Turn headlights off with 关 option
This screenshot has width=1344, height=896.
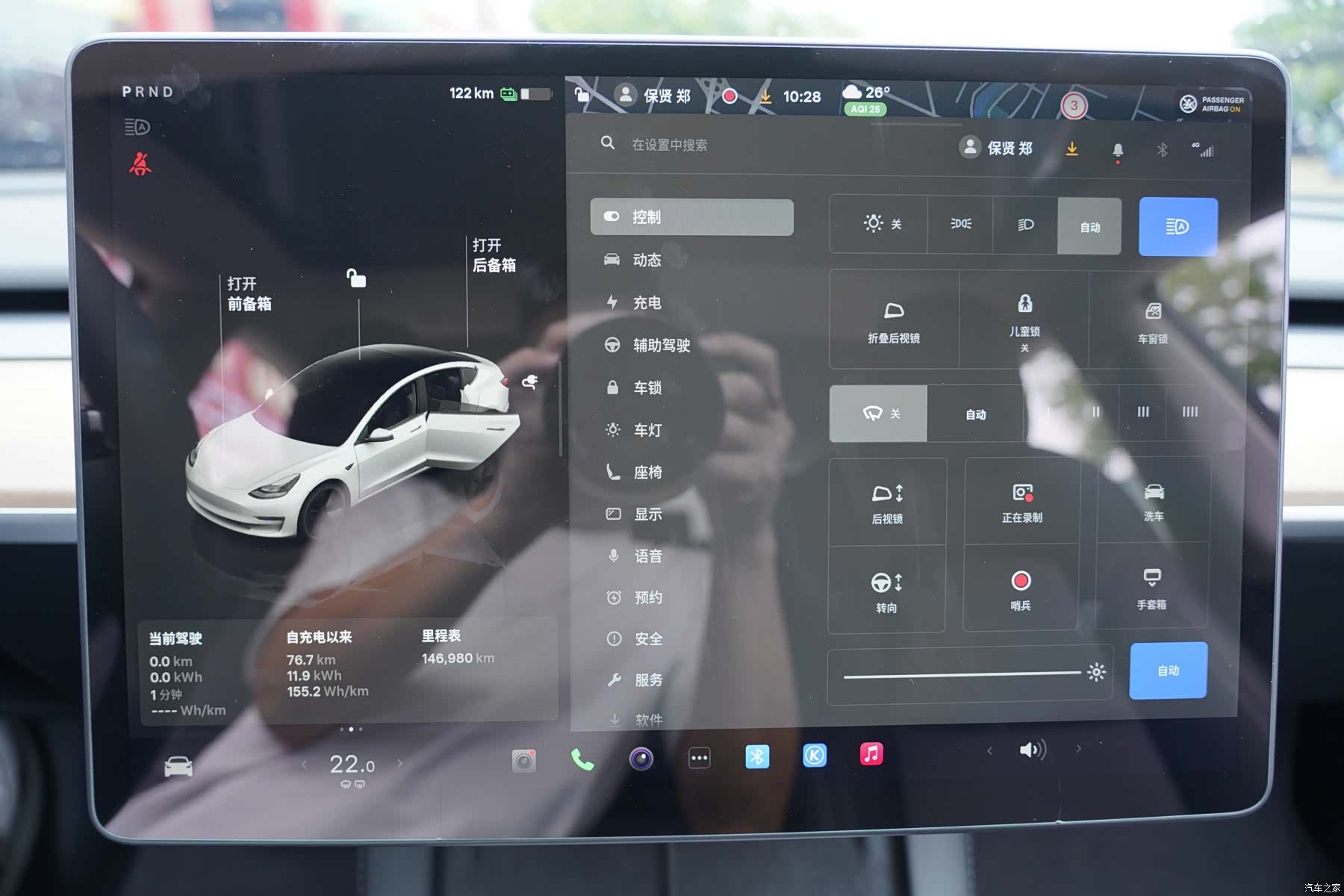[880, 224]
